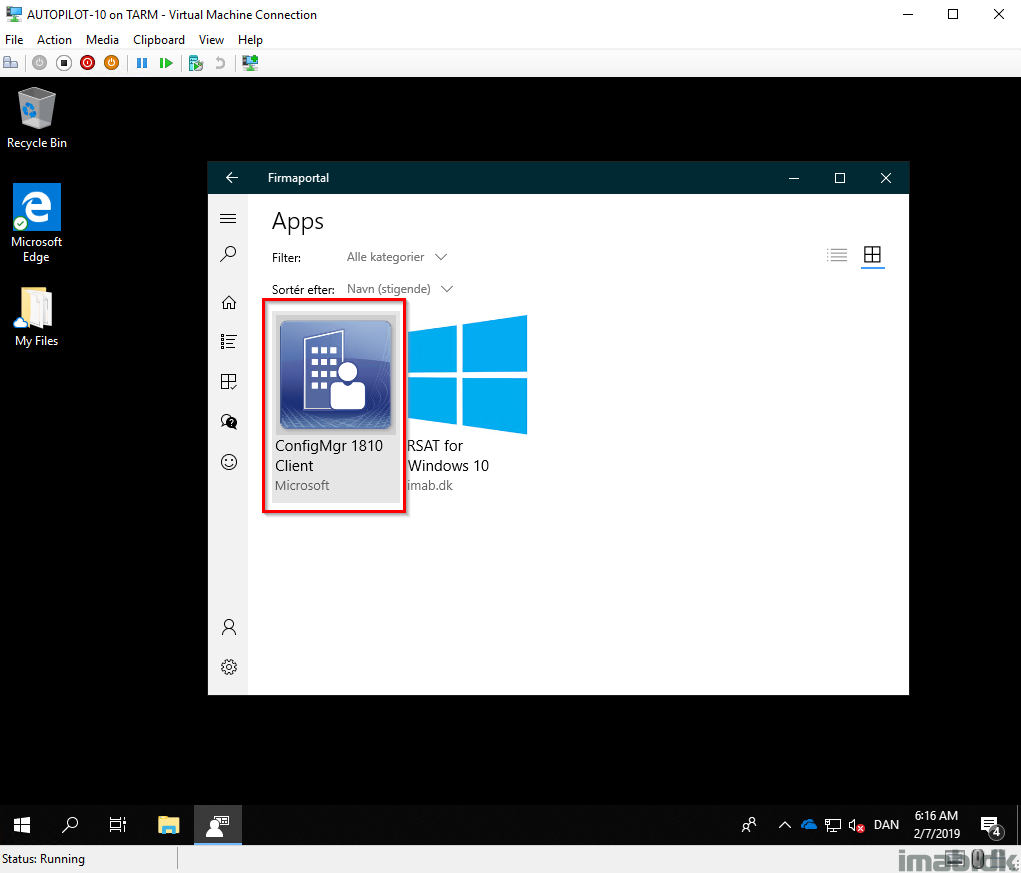Minimize the Firmaportal window
The width and height of the screenshot is (1021, 873).
[x=794, y=178]
